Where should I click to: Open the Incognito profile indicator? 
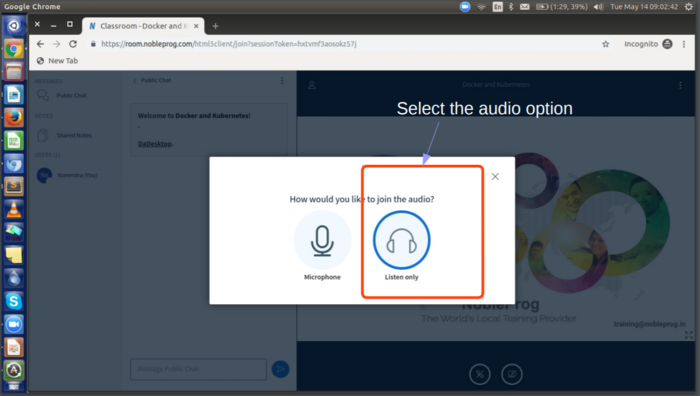[x=648, y=44]
